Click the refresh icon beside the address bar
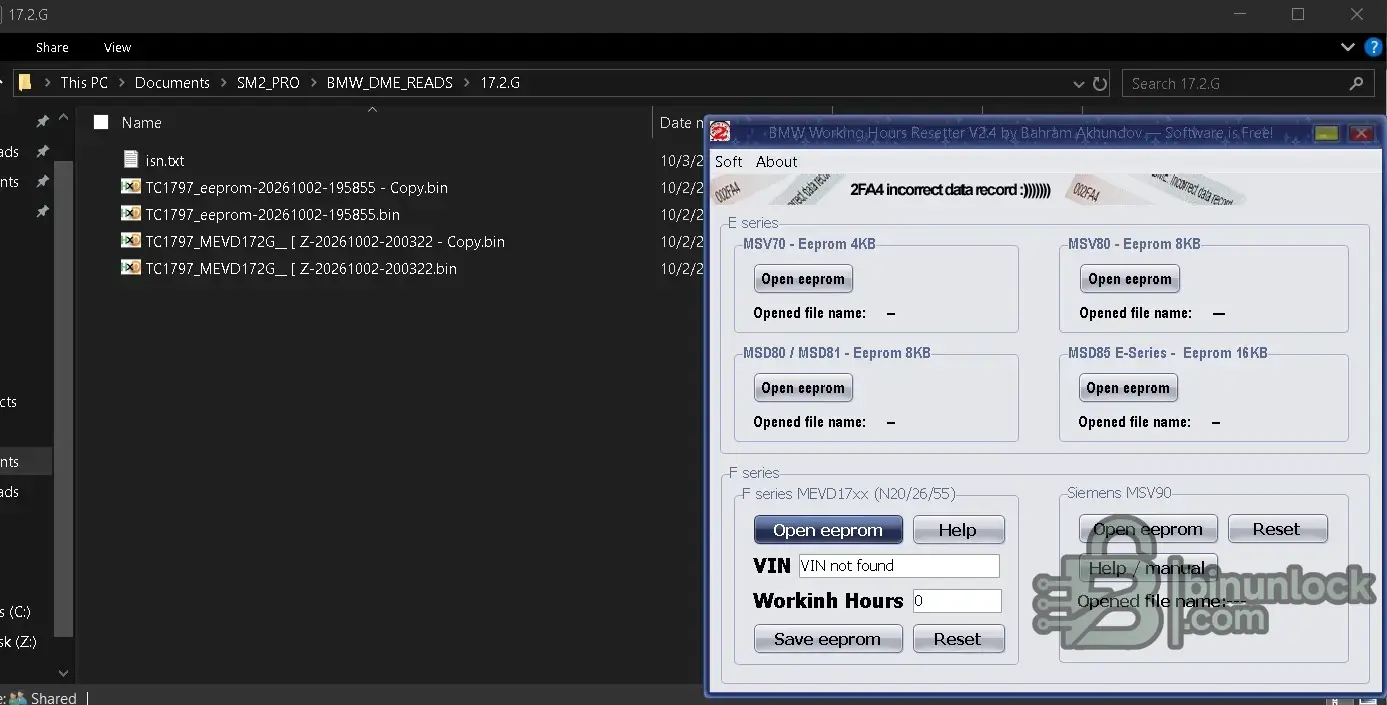The height and width of the screenshot is (705, 1387). (x=1100, y=84)
